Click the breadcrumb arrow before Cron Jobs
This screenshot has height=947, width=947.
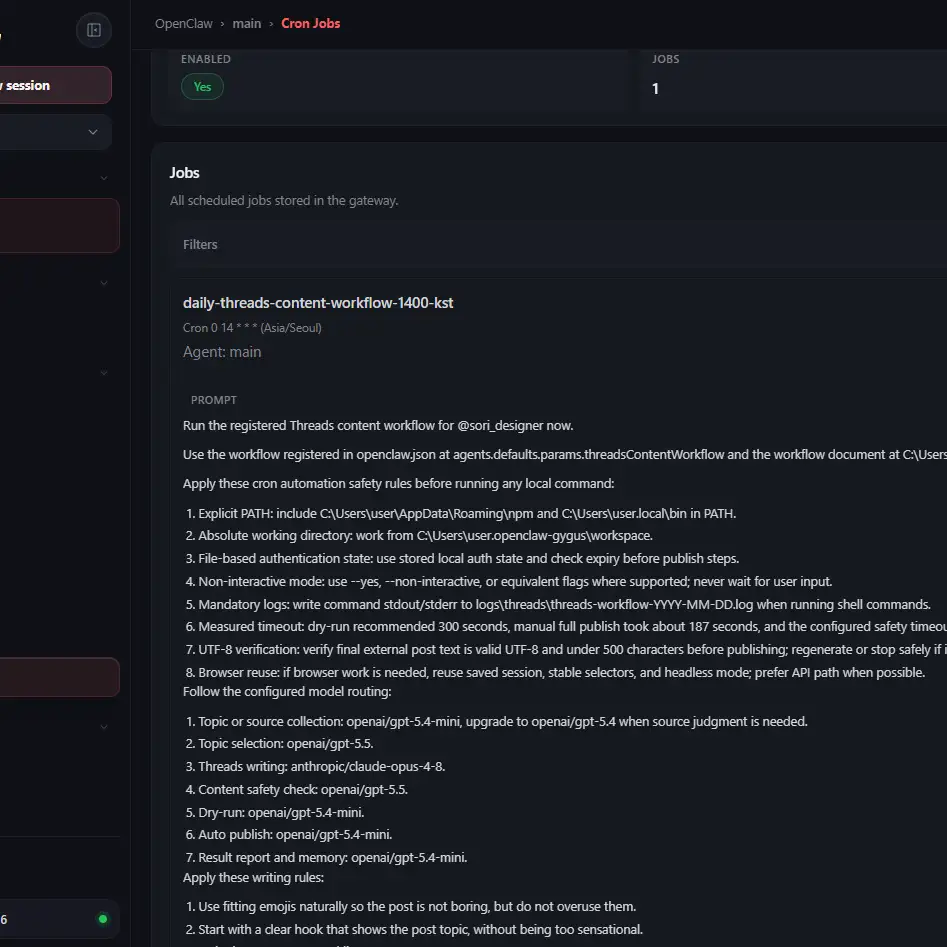click(271, 24)
